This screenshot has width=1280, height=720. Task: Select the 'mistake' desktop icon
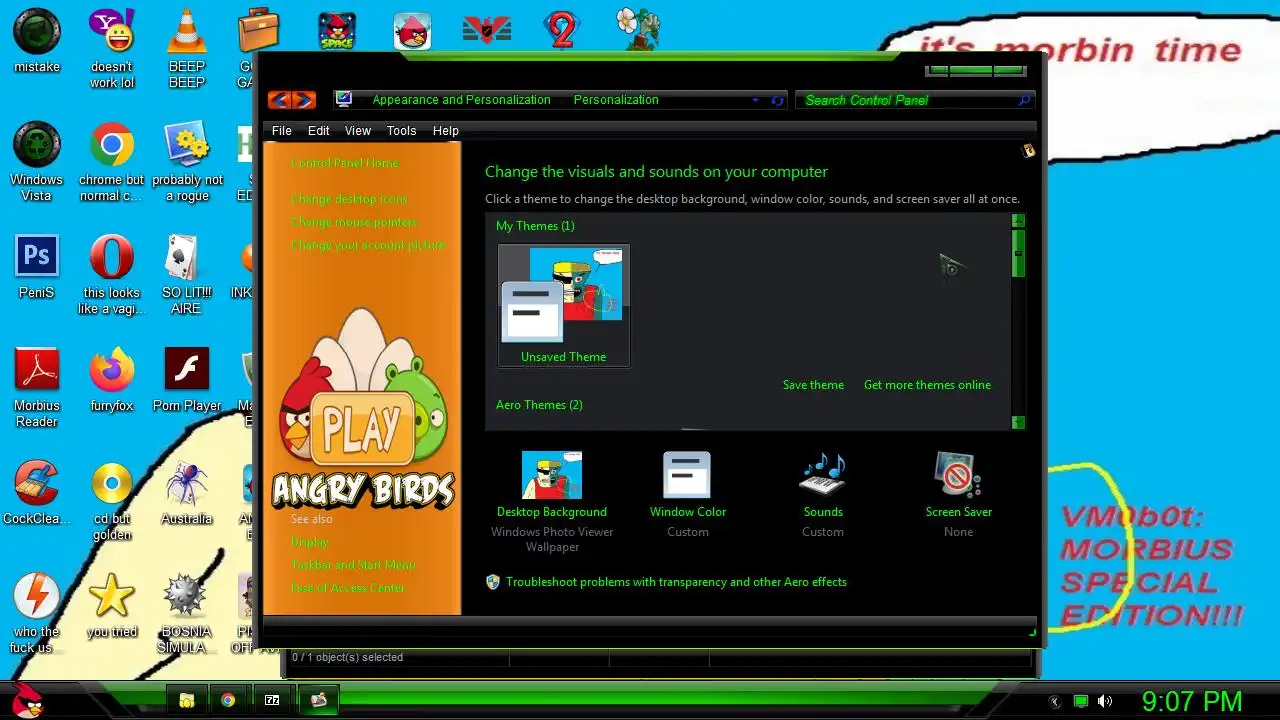click(x=36, y=41)
